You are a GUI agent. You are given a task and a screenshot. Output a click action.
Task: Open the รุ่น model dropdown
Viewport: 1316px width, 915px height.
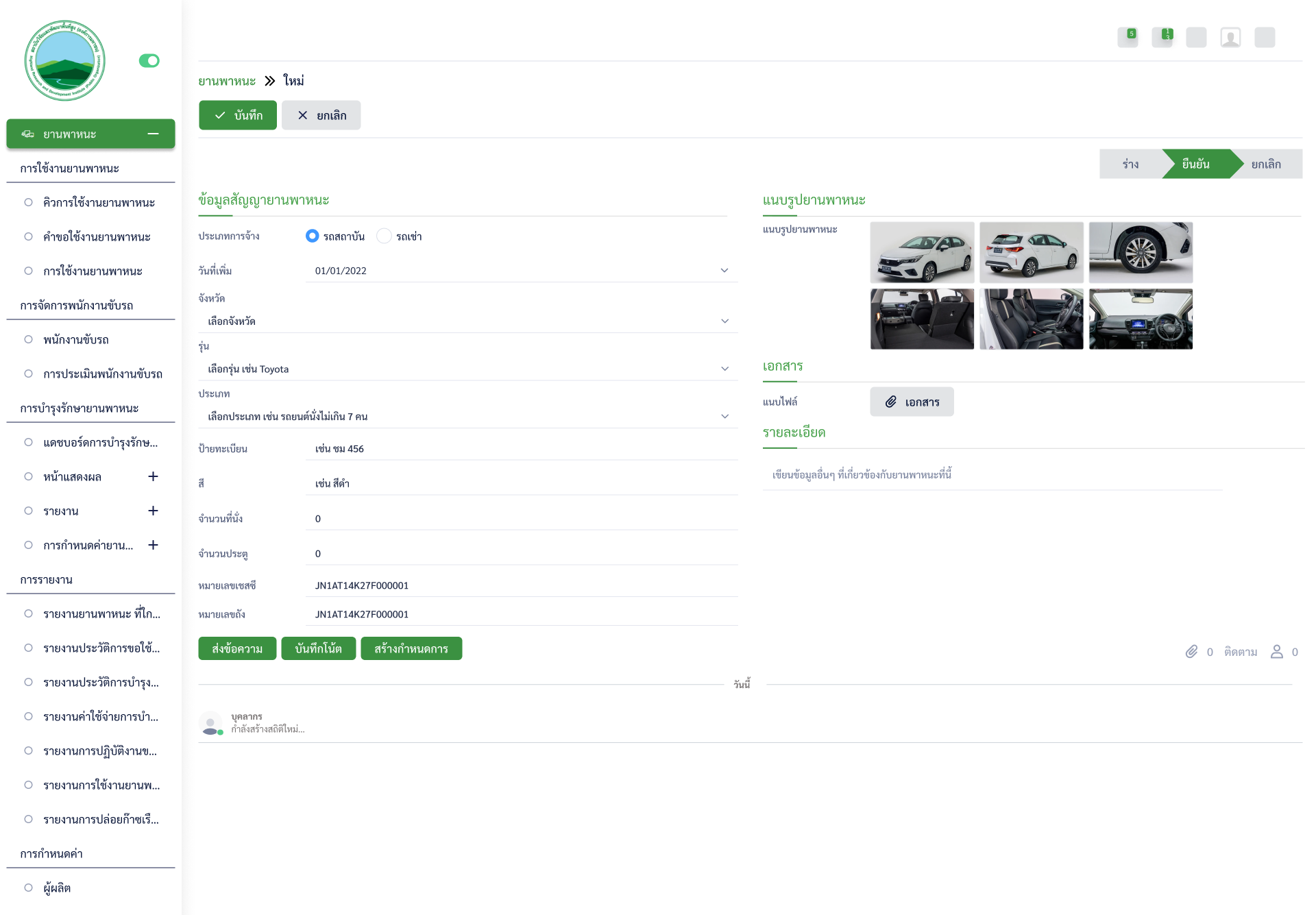pyautogui.click(x=466, y=369)
